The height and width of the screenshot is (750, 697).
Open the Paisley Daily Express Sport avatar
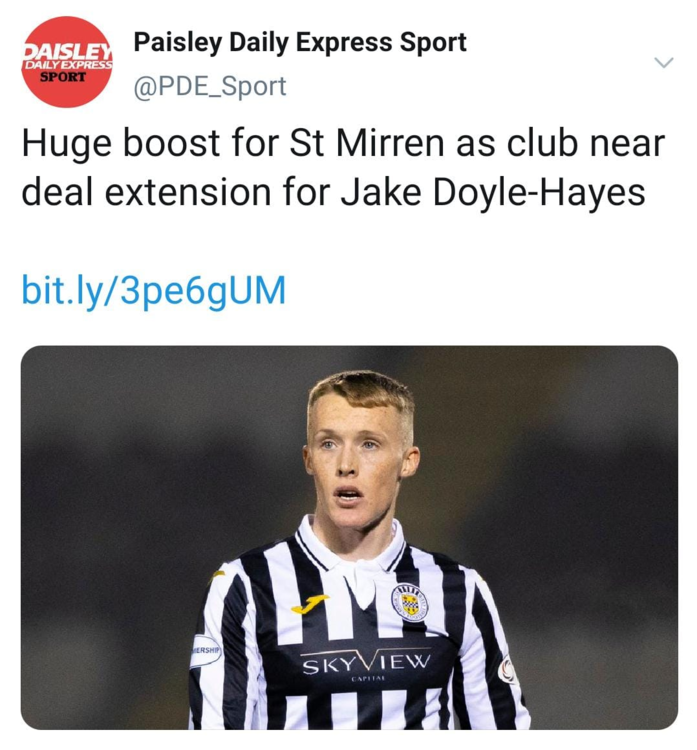(x=67, y=62)
